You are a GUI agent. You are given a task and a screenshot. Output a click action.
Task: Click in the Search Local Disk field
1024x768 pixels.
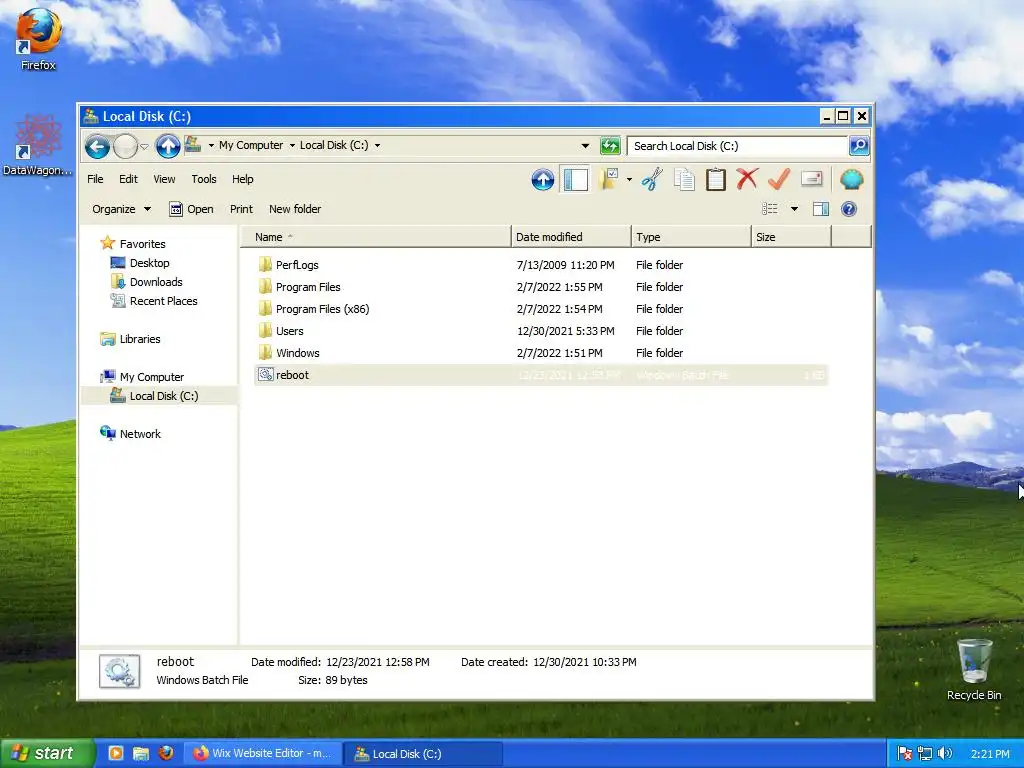737,146
